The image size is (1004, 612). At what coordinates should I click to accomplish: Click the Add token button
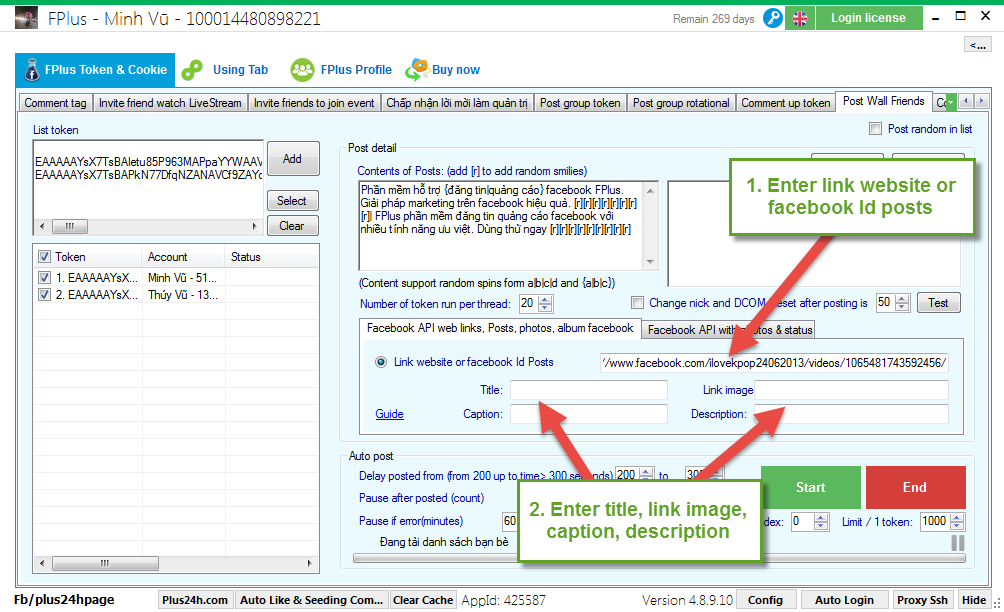293,159
